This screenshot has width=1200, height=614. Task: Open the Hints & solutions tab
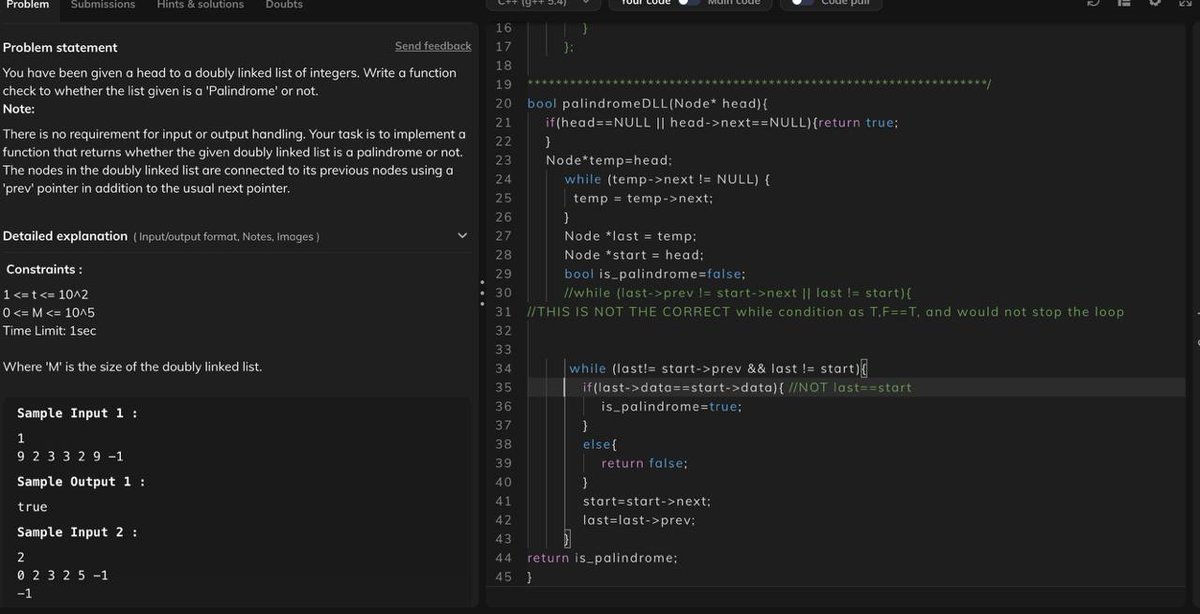coord(200,5)
